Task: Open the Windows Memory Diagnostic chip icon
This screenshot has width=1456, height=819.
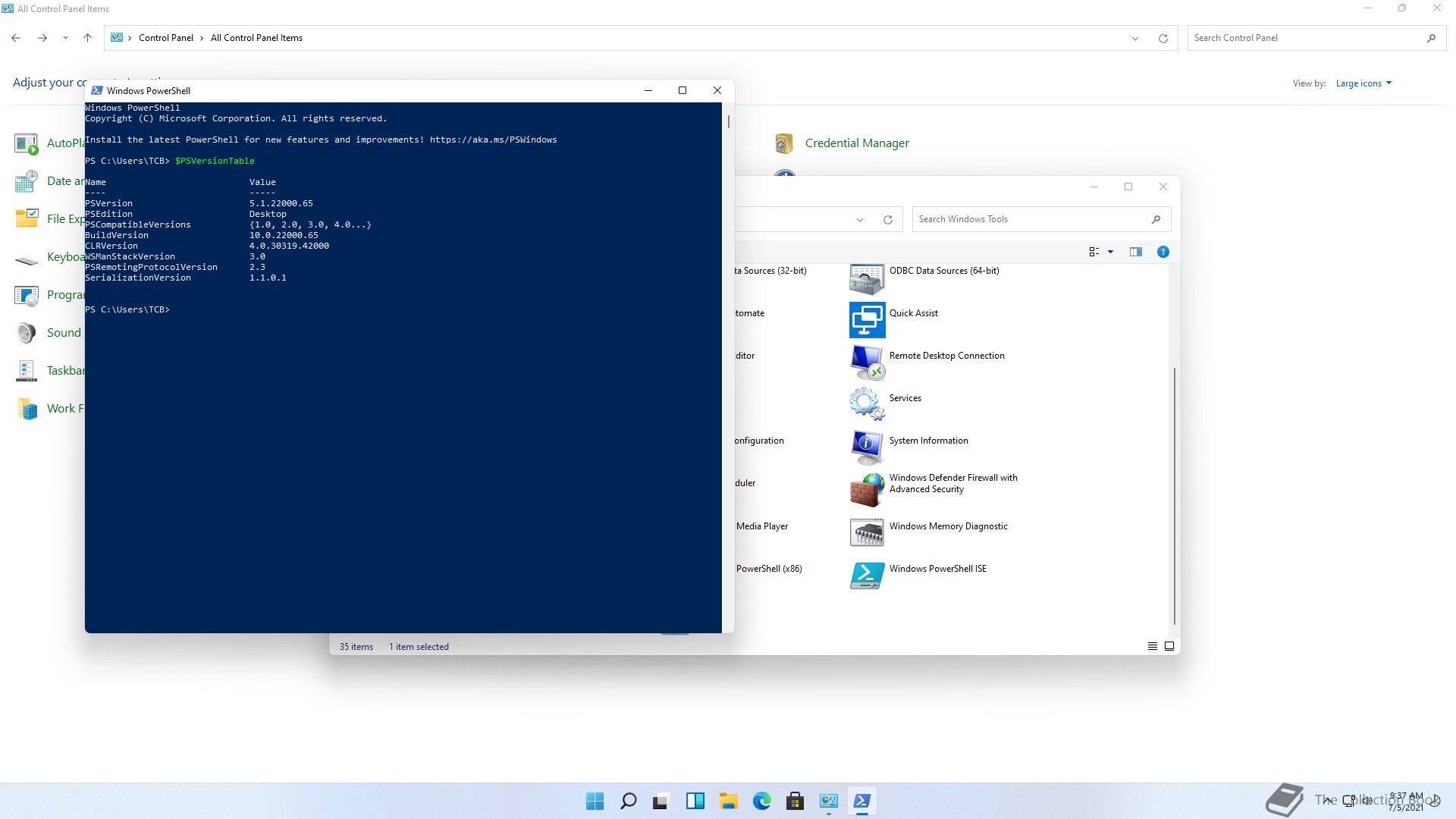Action: 867,533
